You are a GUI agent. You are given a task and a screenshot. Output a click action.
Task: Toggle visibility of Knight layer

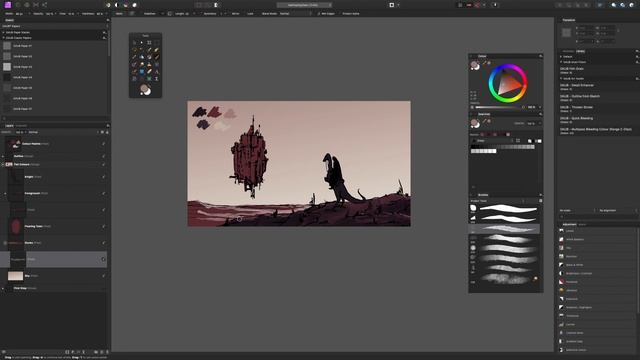(103, 177)
